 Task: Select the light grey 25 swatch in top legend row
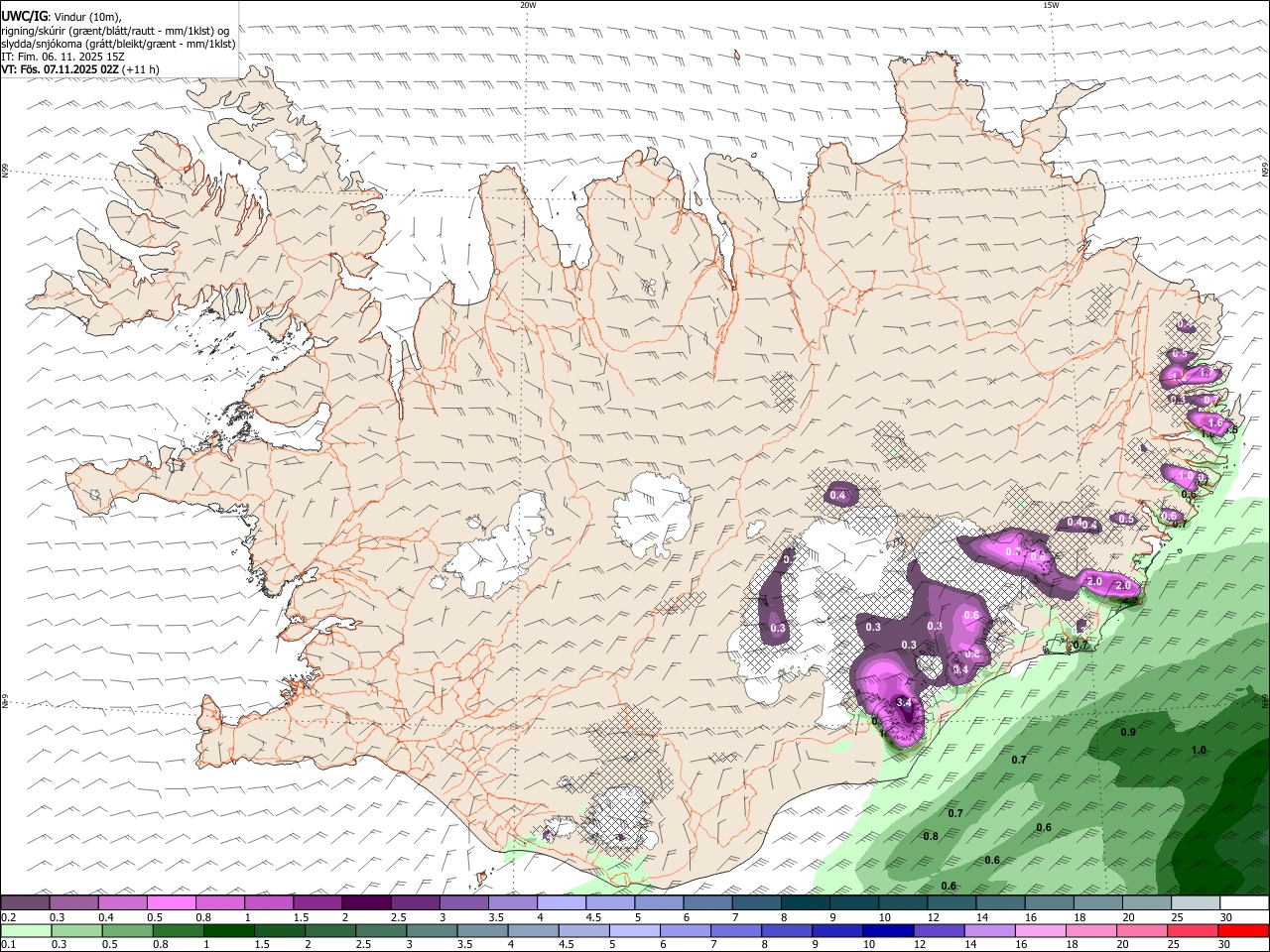pyautogui.click(x=1196, y=903)
